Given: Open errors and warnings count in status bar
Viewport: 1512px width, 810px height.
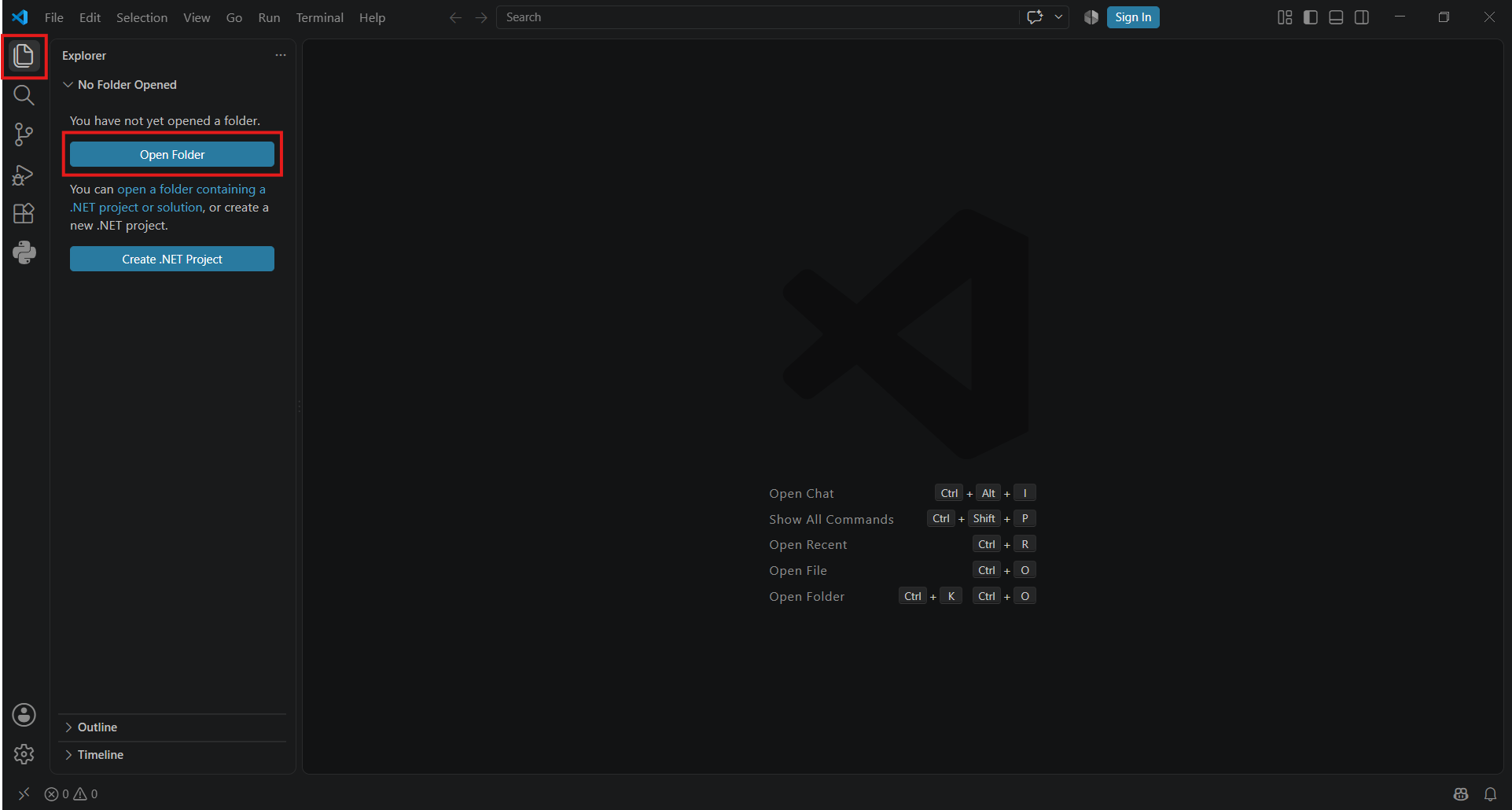Looking at the screenshot, I should (72, 794).
